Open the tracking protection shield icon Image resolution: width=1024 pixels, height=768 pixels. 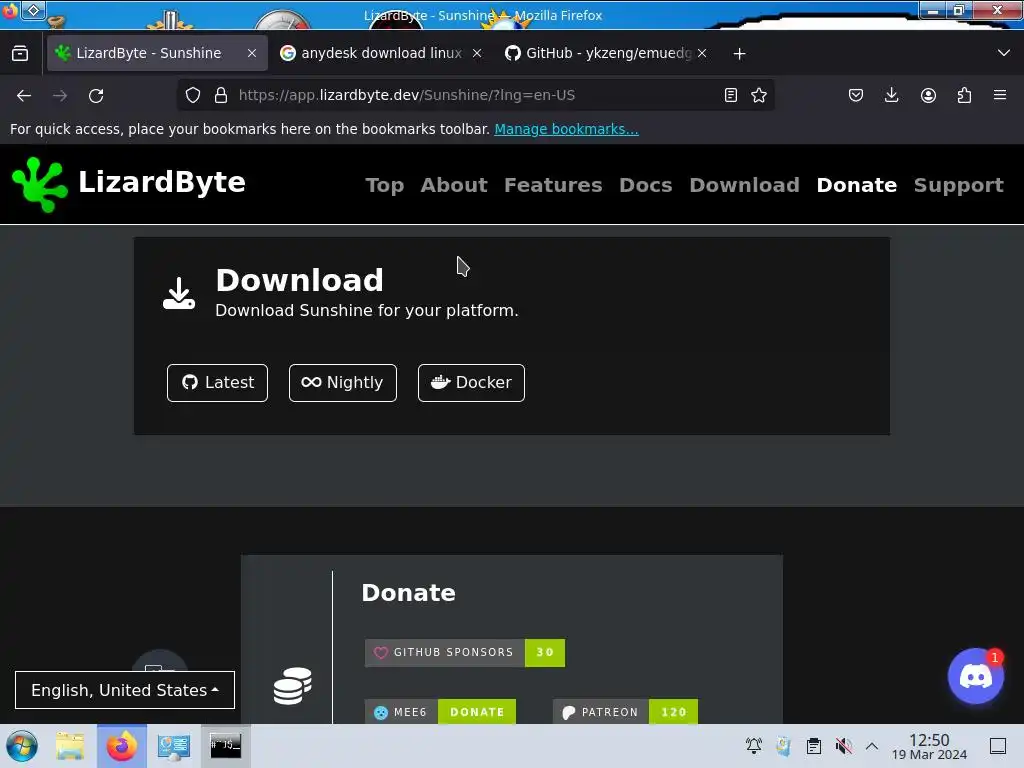(193, 95)
